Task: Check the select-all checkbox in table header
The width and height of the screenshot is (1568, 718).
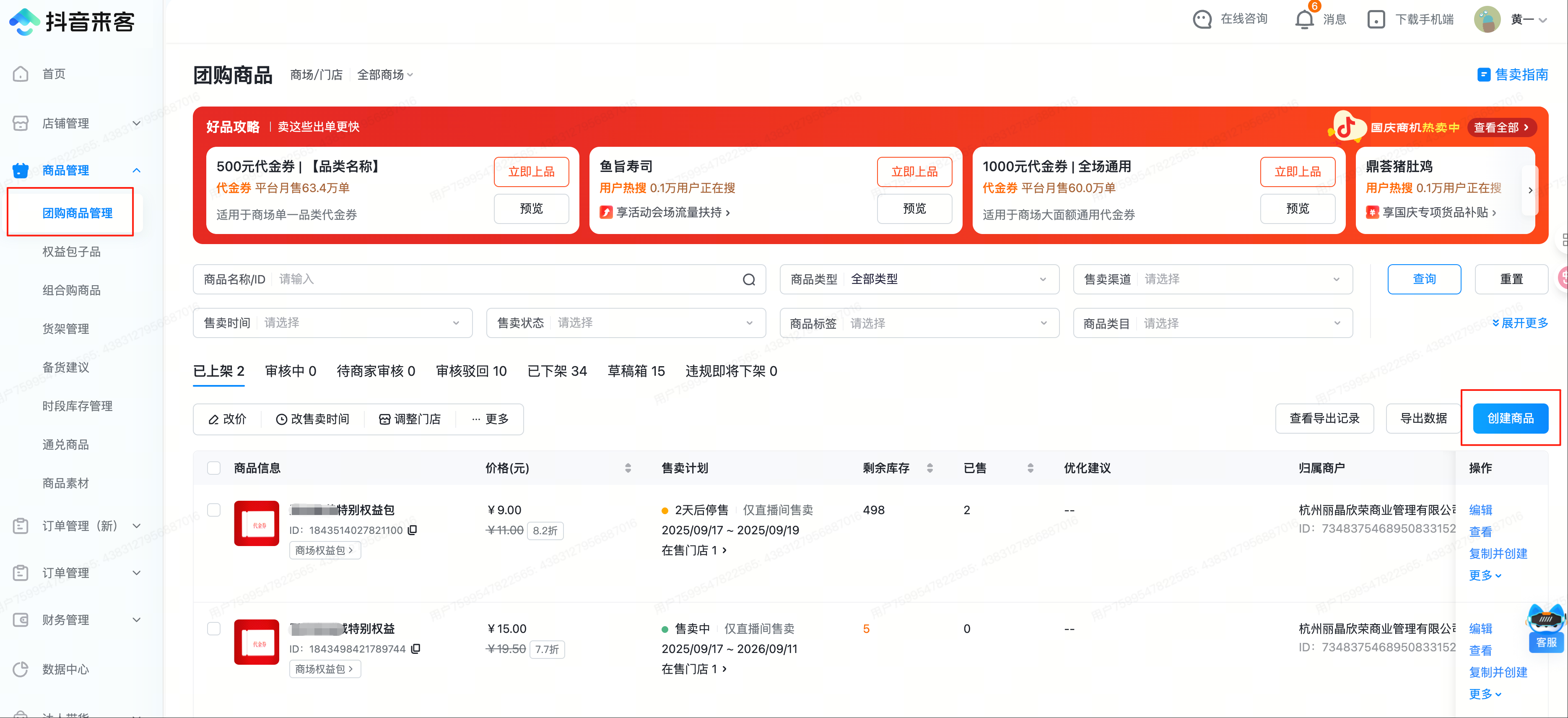Action: [x=214, y=468]
